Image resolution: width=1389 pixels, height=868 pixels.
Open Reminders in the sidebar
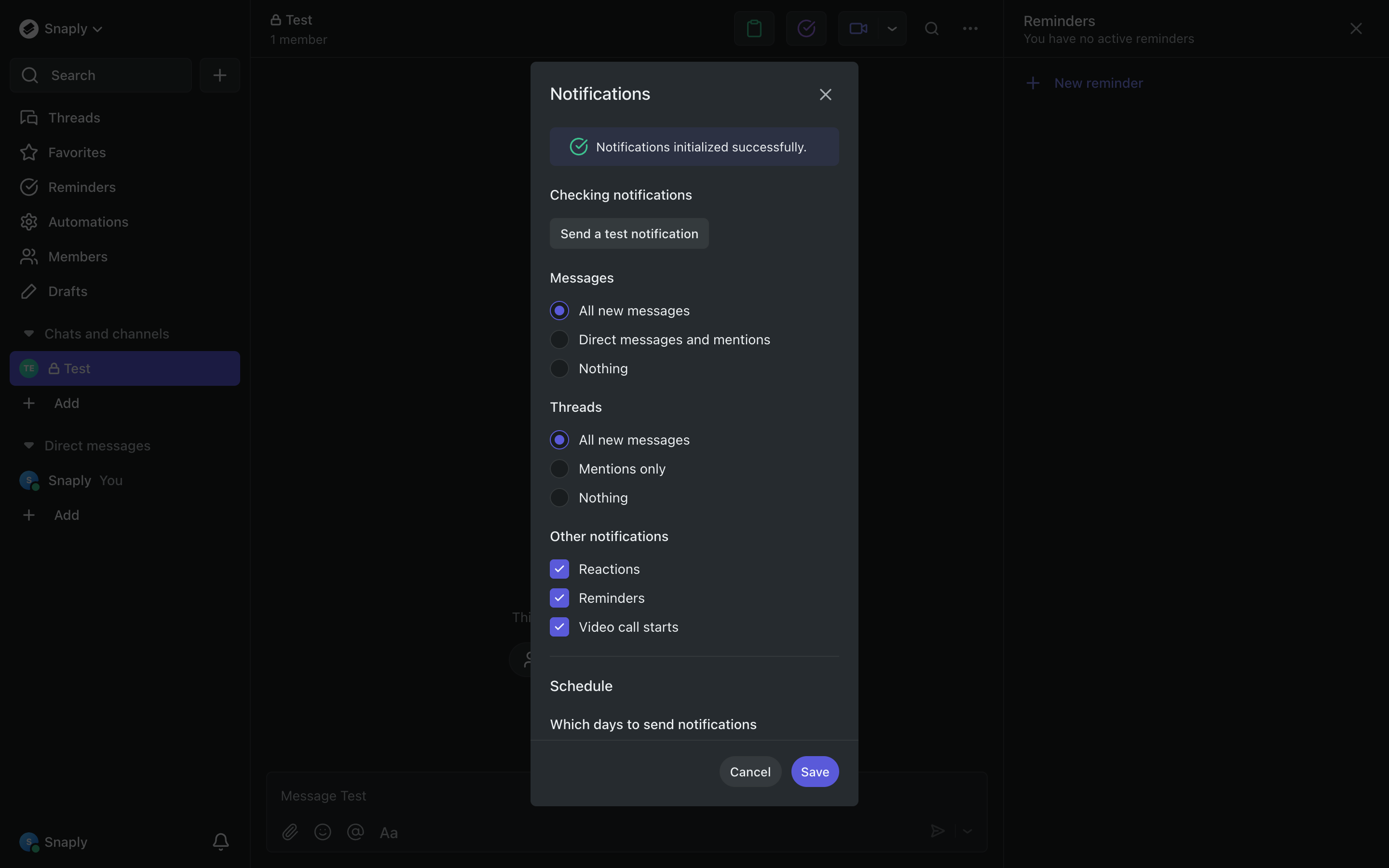124,187
